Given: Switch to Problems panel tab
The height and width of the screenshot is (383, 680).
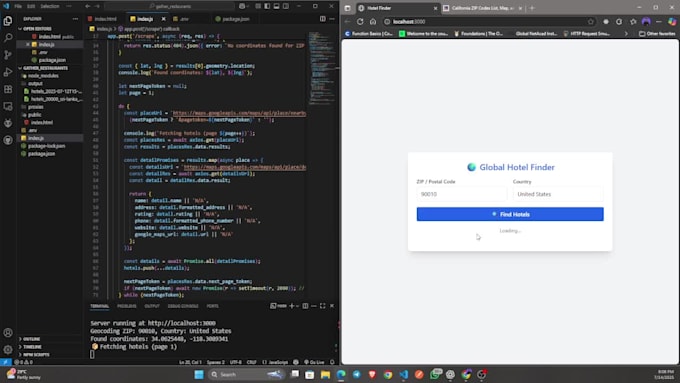Looking at the screenshot, I should [x=127, y=306].
